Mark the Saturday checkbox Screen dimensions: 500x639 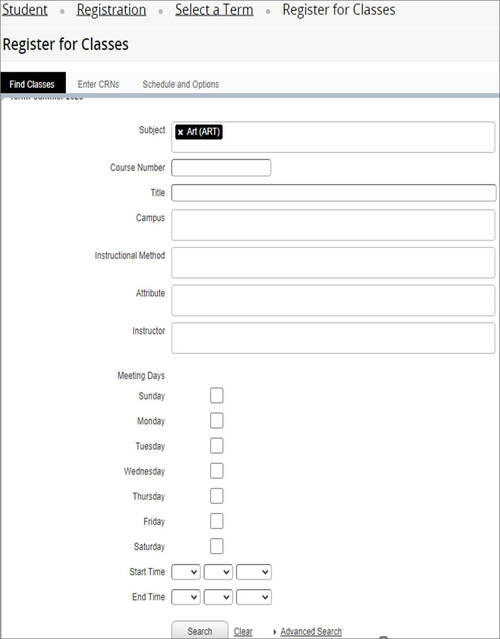coord(216,546)
